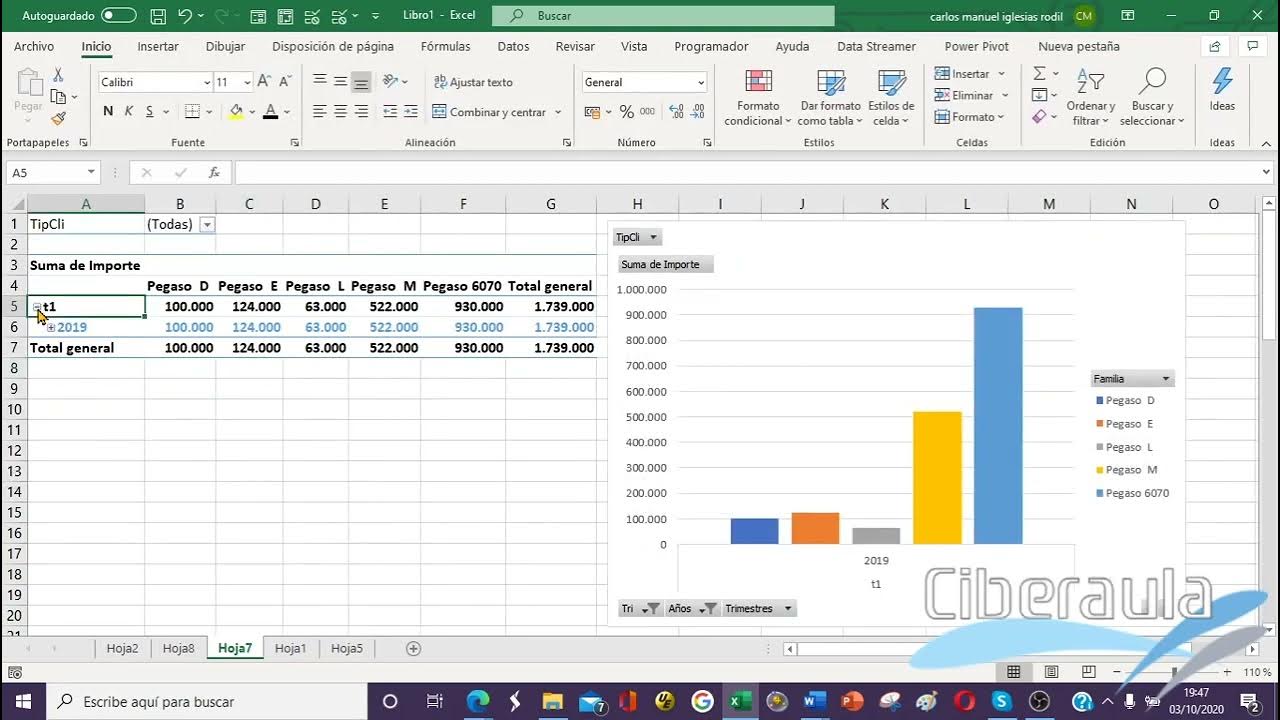Viewport: 1280px width, 720px height.
Task: Save the workbook with the disk icon
Action: tap(158, 16)
